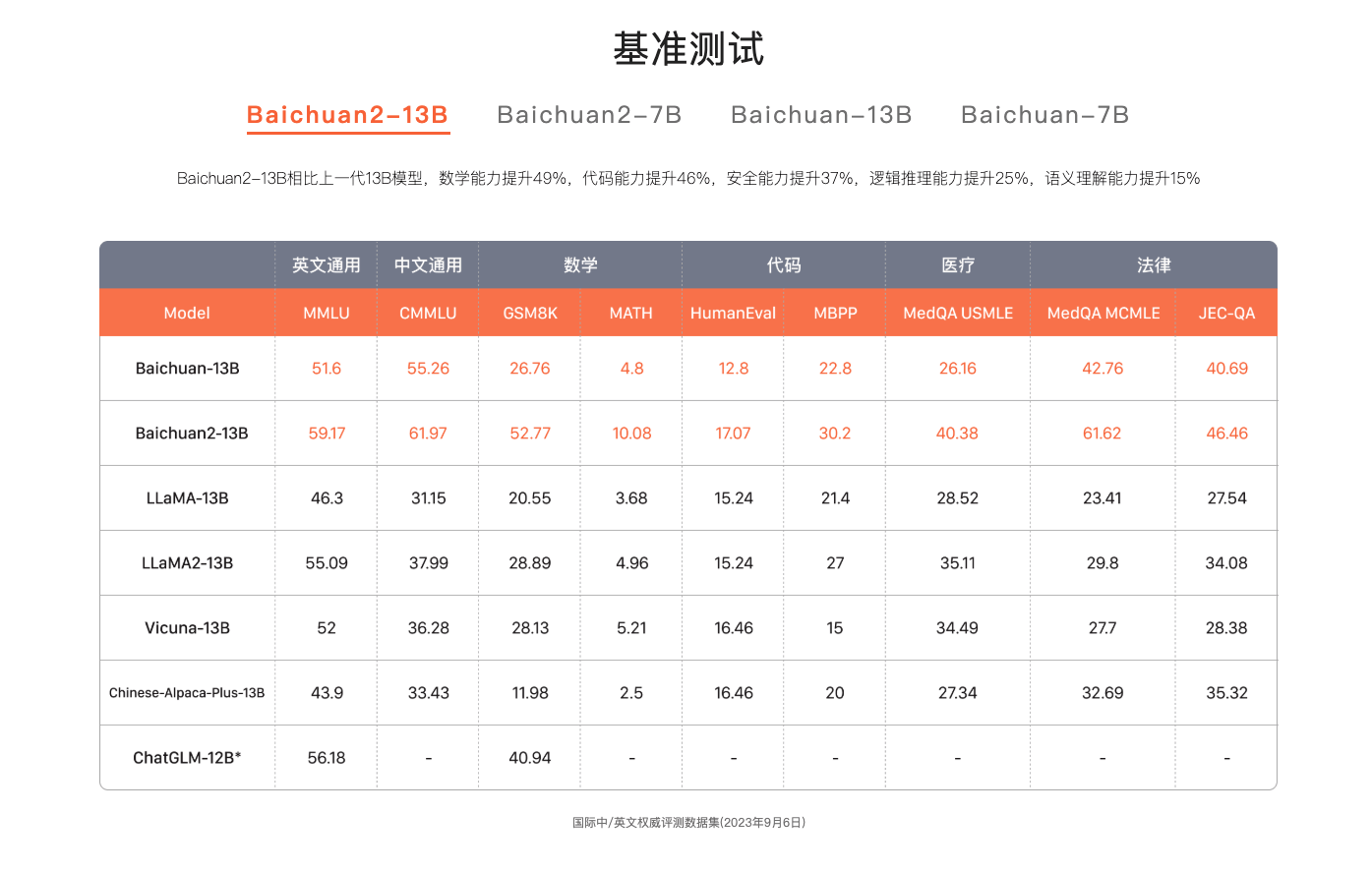This screenshot has height=872, width=1372.
Task: Select the Baichuan2-13B tab
Action: coord(347,115)
